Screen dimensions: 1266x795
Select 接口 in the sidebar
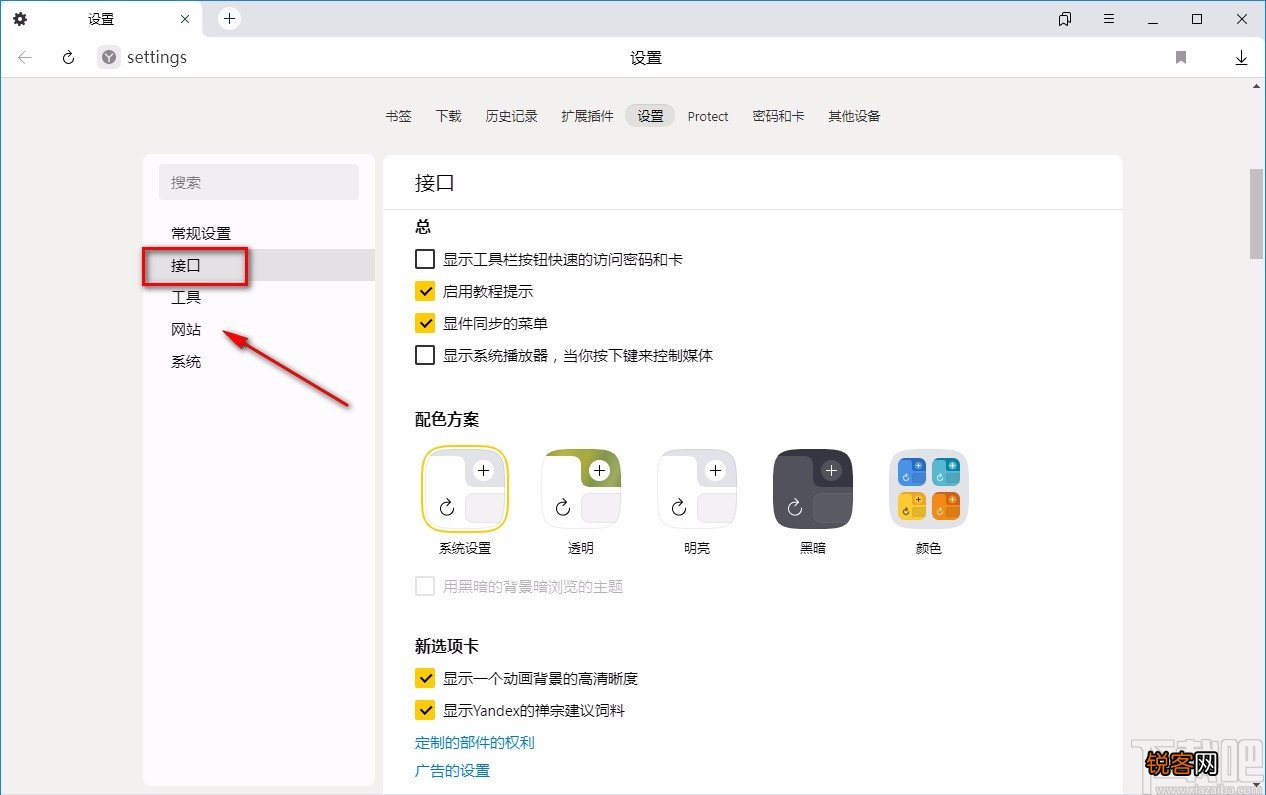(x=259, y=265)
